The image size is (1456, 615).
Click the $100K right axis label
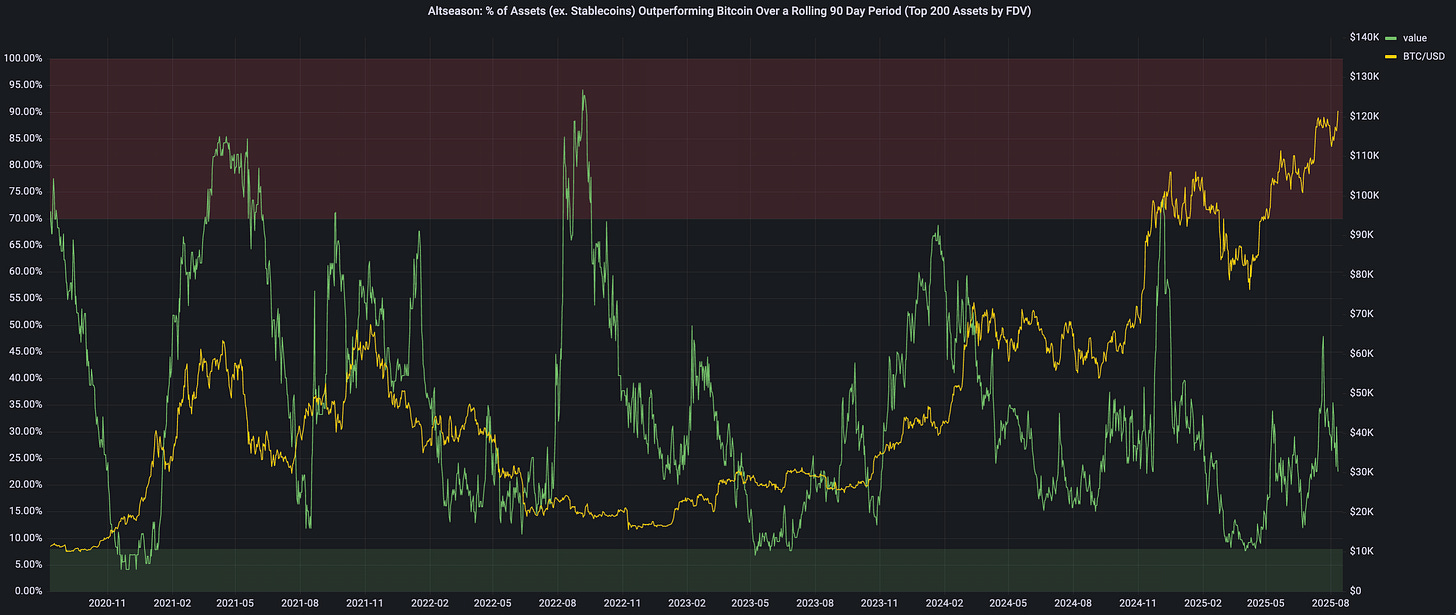tap(1364, 195)
